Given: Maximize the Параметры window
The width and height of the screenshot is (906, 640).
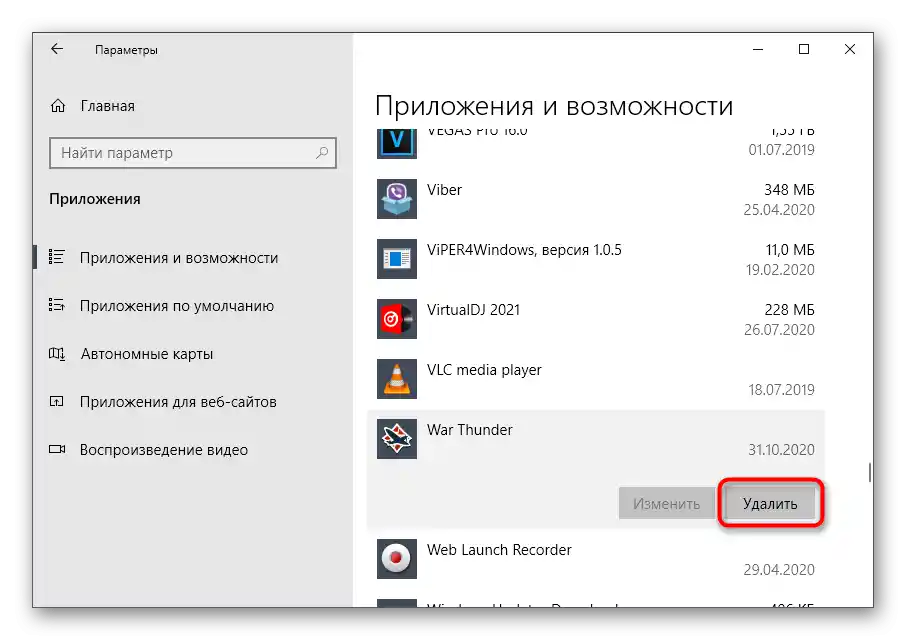Looking at the screenshot, I should (804, 50).
